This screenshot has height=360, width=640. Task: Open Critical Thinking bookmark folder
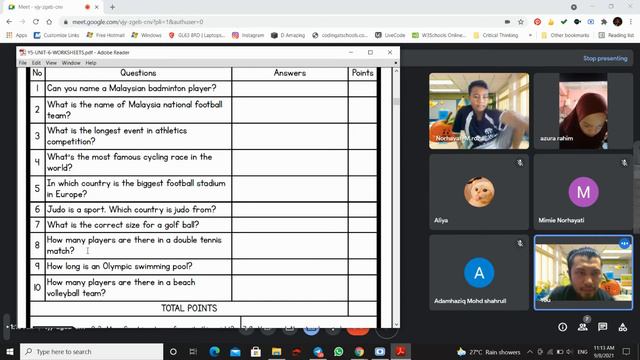click(x=496, y=36)
